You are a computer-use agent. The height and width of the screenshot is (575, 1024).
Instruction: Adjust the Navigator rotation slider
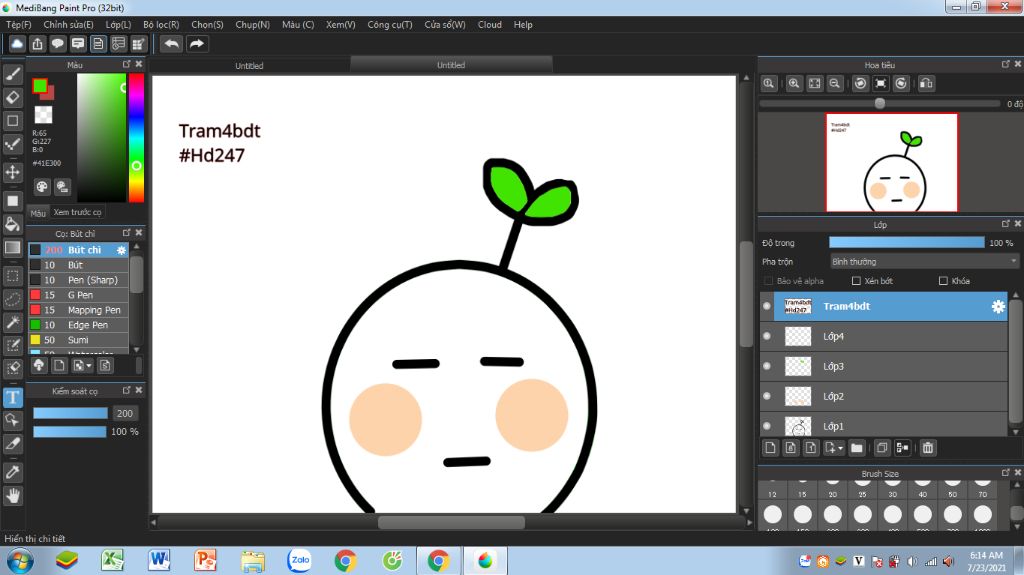880,103
